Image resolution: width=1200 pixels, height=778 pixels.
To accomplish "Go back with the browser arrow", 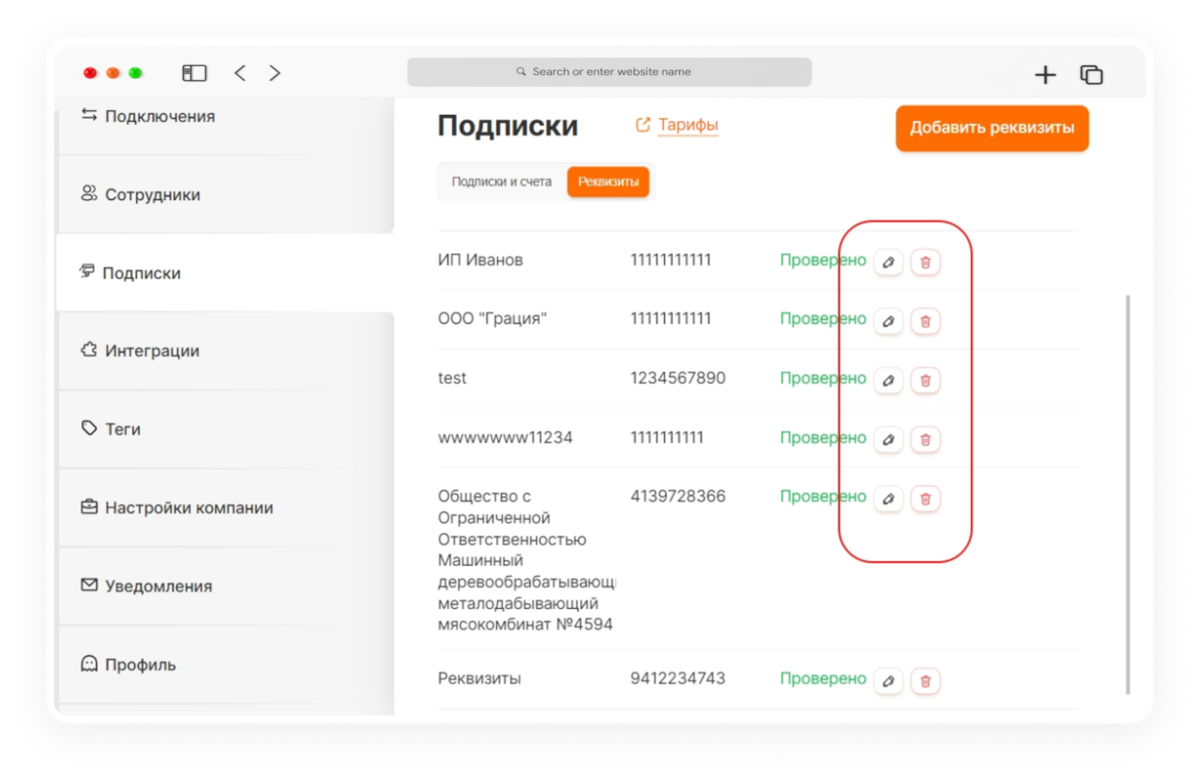I will [240, 73].
